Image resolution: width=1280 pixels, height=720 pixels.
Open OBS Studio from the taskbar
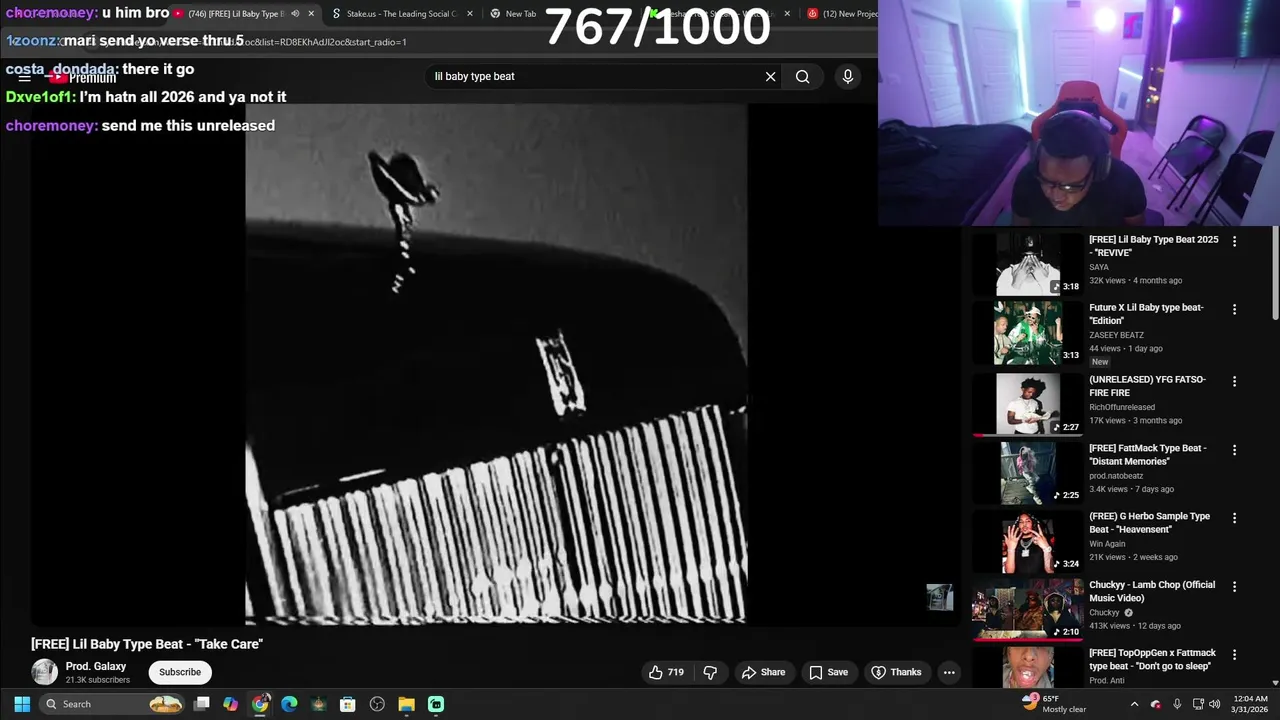click(x=377, y=704)
